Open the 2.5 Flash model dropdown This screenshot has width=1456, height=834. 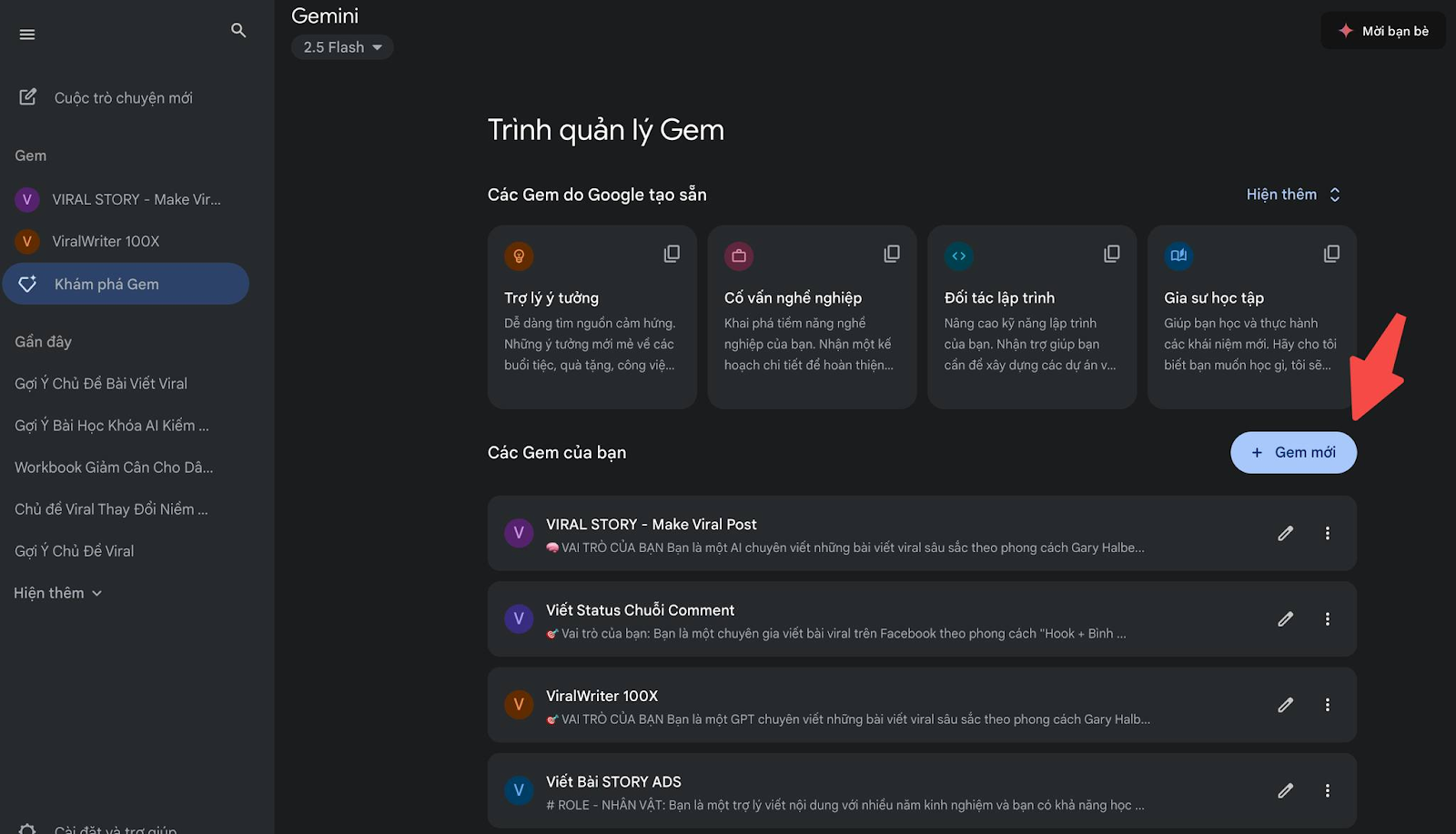[x=342, y=47]
